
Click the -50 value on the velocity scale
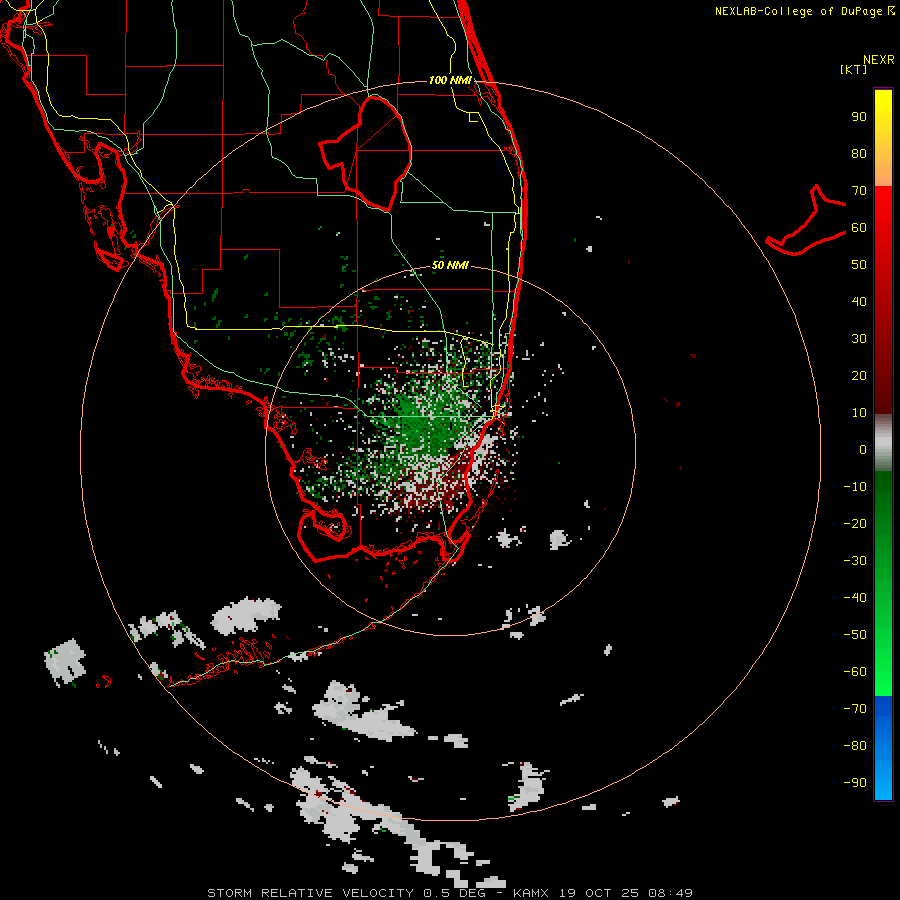coord(855,635)
